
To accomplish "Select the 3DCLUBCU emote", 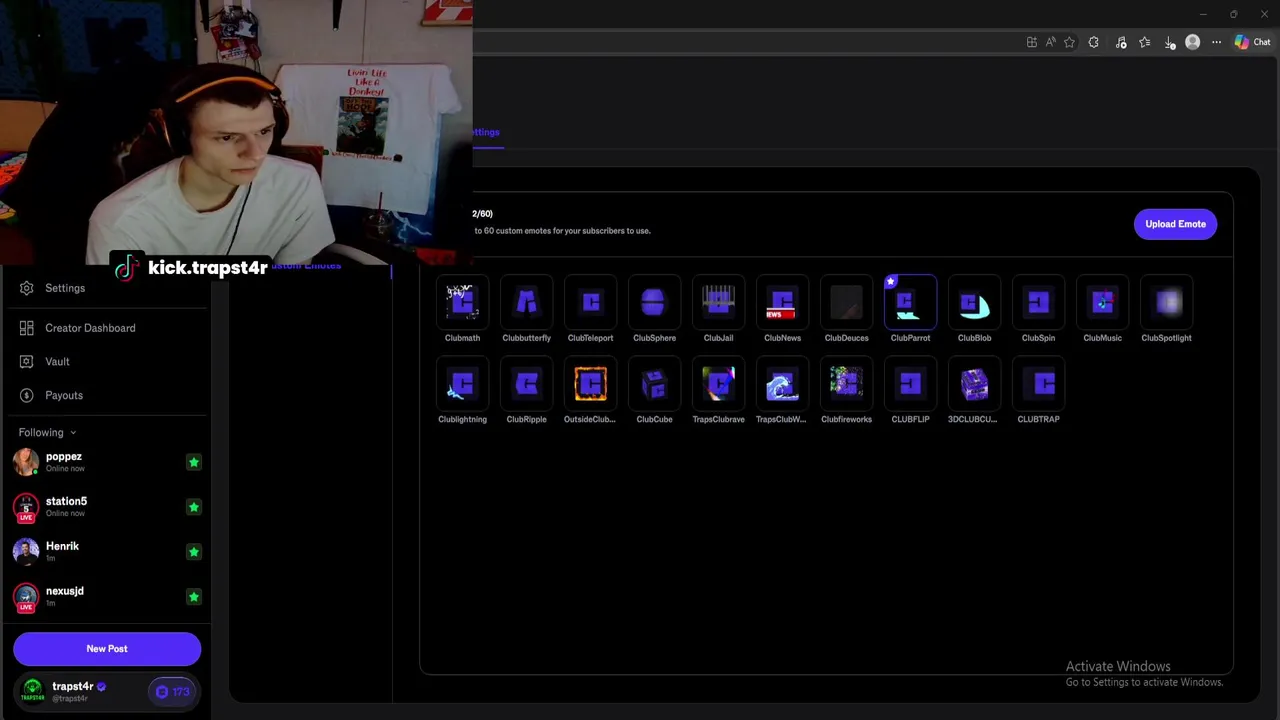I will (974, 385).
